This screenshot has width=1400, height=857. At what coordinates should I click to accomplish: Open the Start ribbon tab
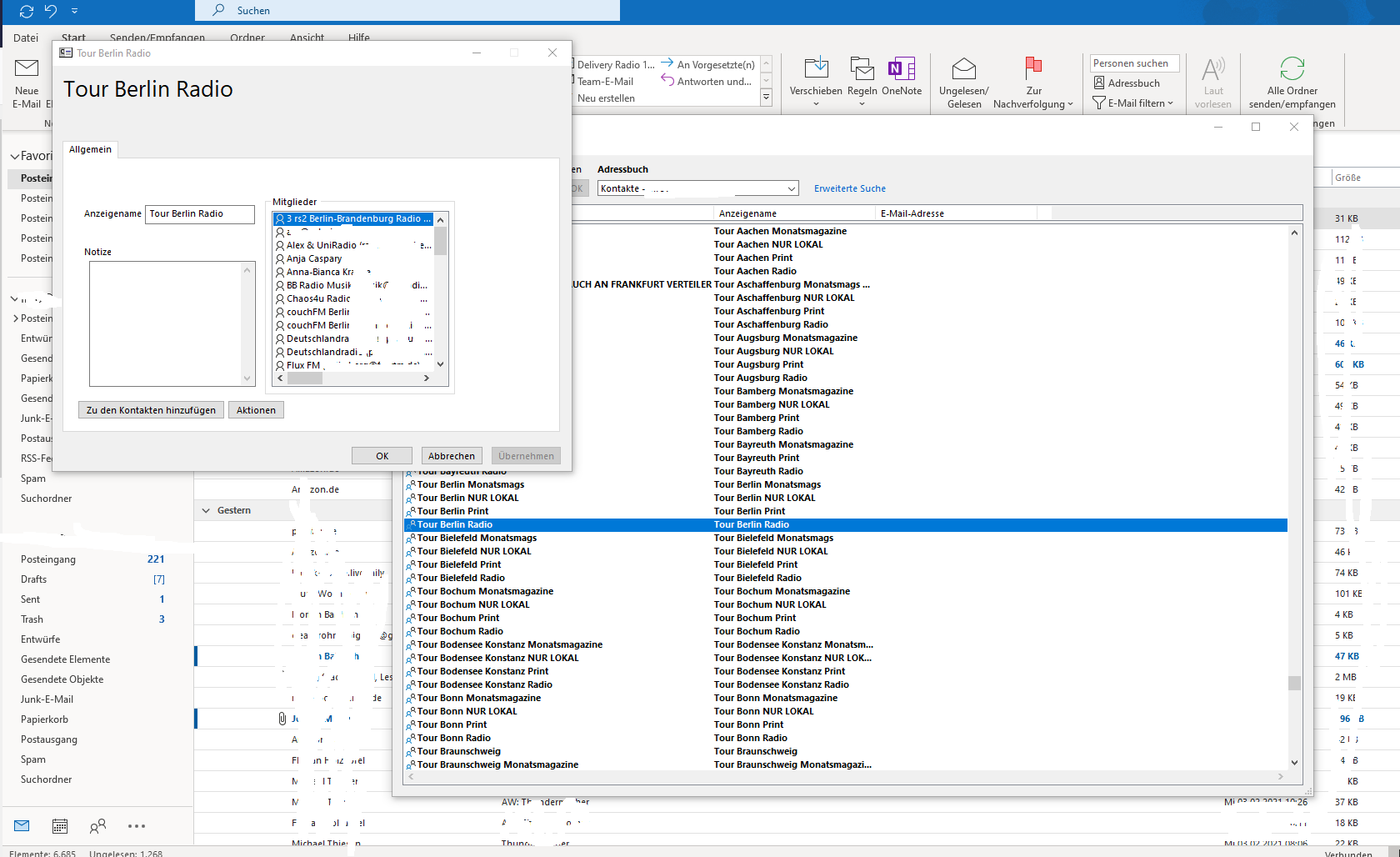[x=73, y=38]
